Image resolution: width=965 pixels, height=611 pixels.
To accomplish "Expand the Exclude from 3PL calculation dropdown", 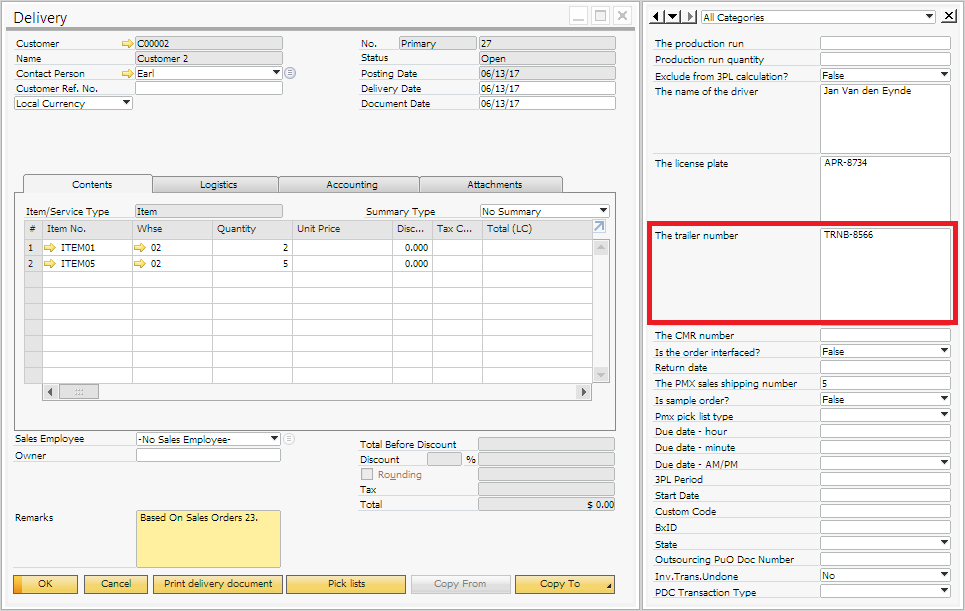I will (944, 76).
